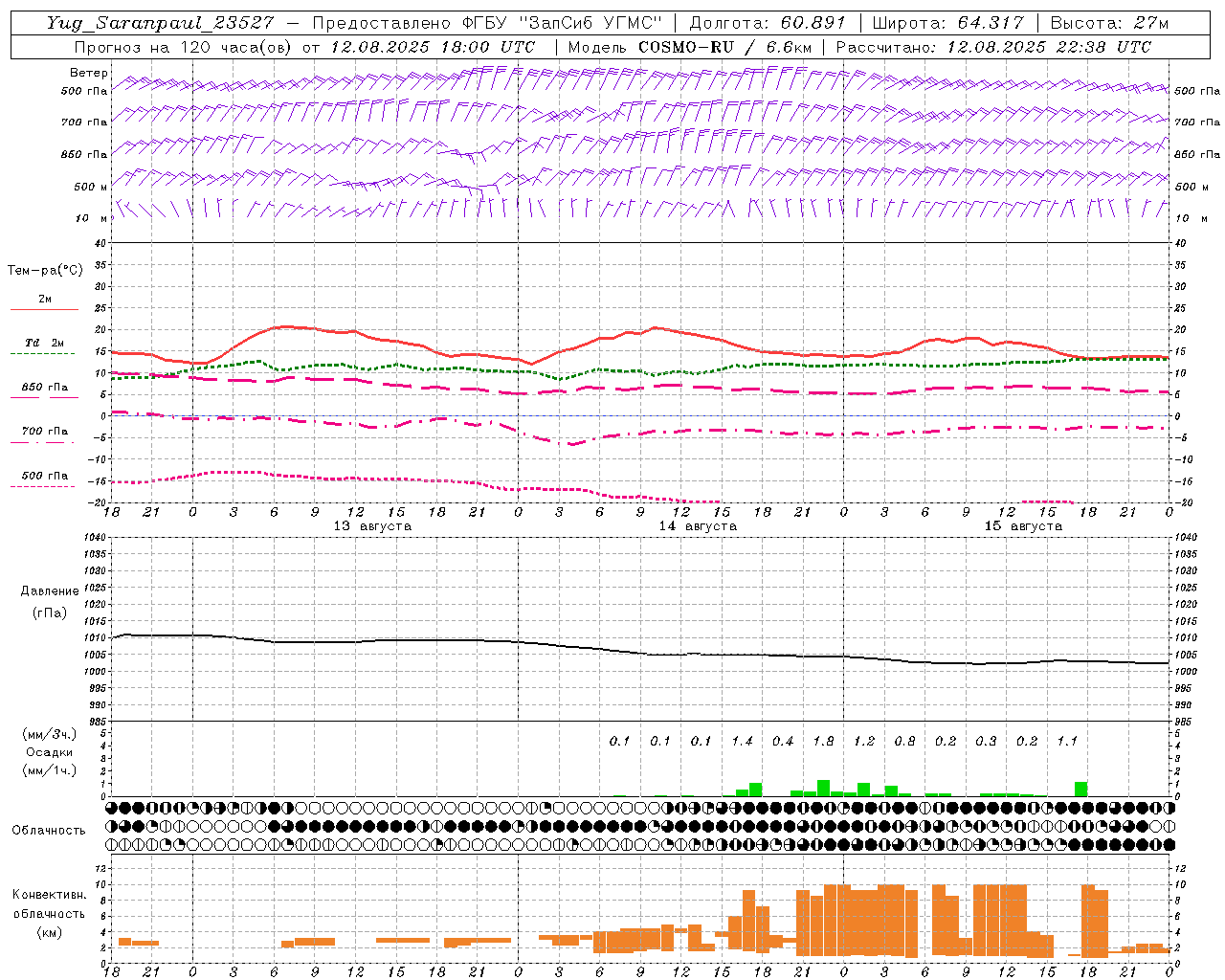Click '500 гПа' legend label under temperature
Viewport: 1225px width, 980px height.
45,476
